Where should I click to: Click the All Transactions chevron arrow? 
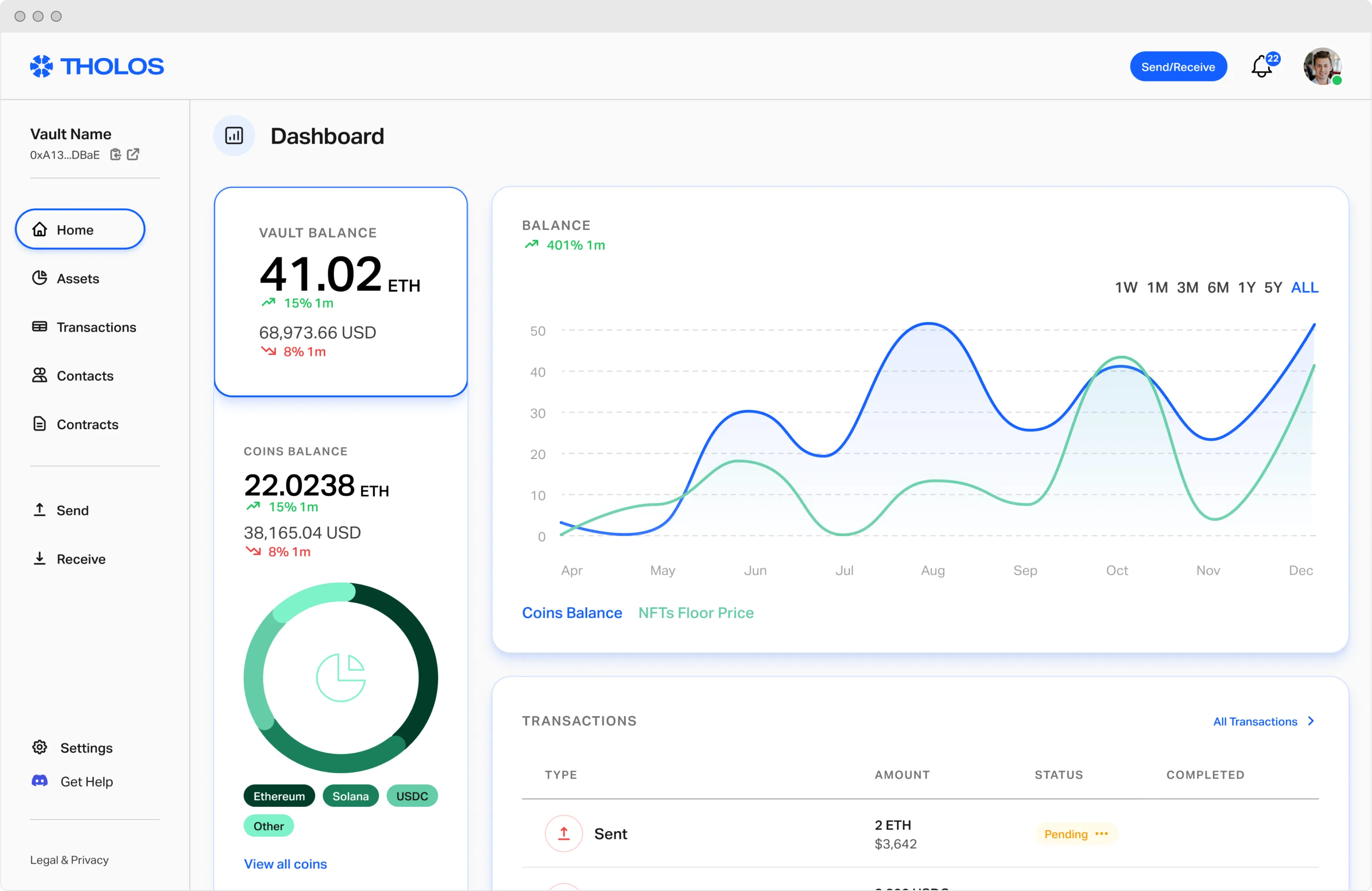coord(1311,721)
